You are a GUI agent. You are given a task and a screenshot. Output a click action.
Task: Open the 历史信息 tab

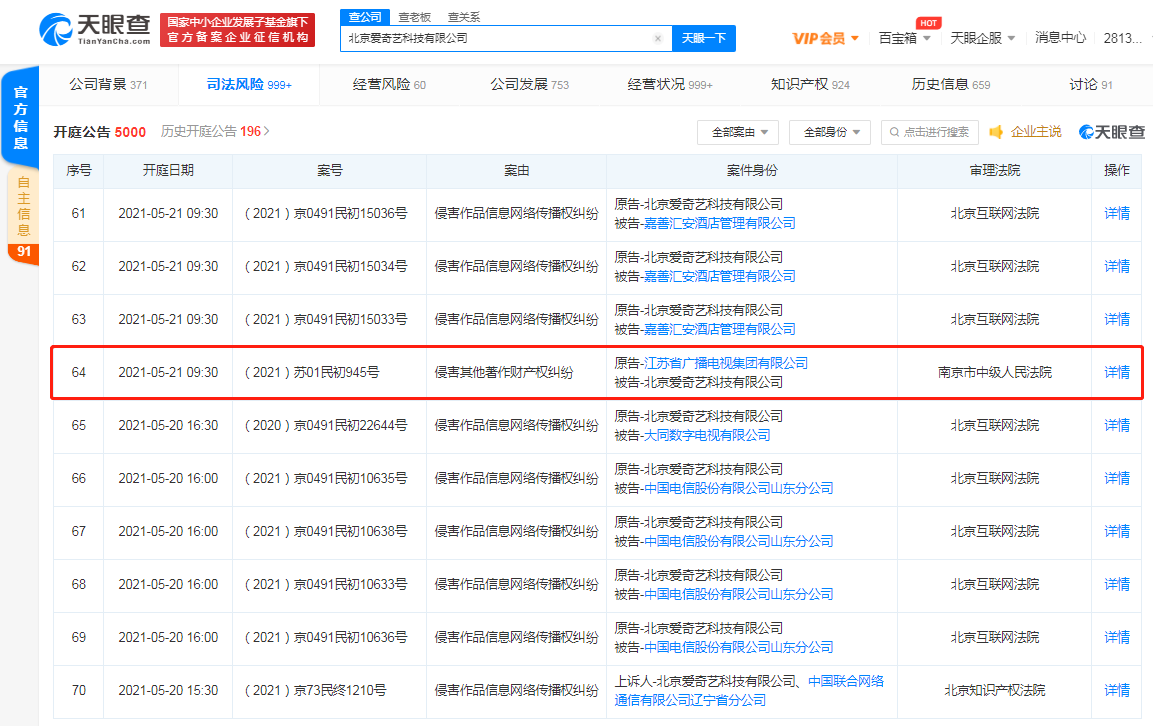(x=951, y=85)
